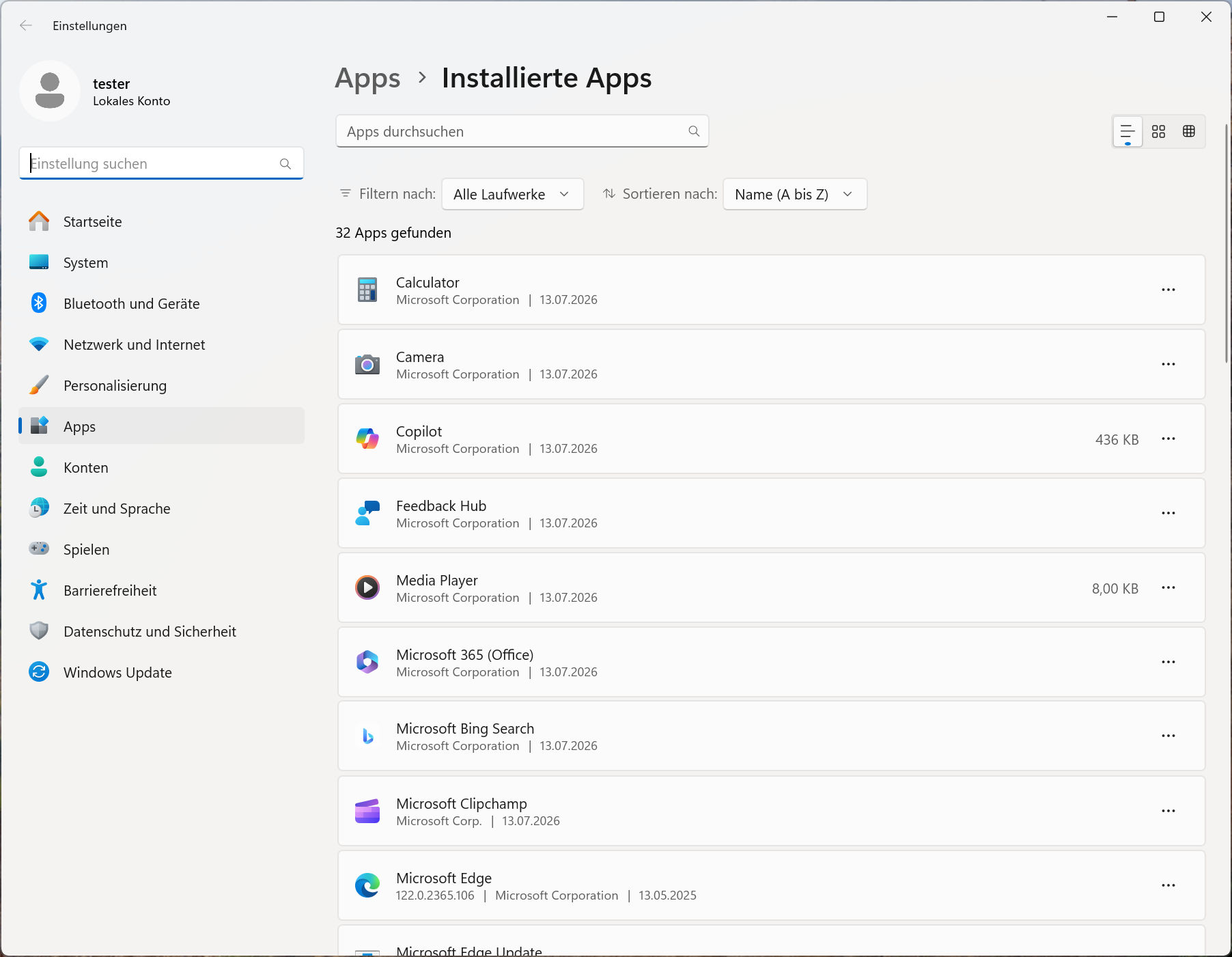1232x957 pixels.
Task: Click the Copilot size value 436 KB
Action: coord(1117,439)
